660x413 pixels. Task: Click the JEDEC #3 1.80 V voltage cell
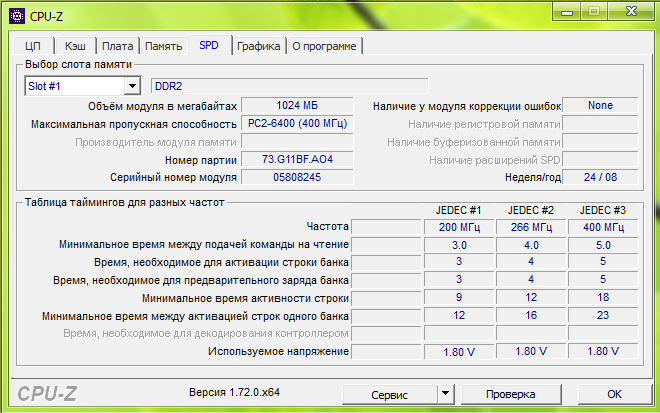pos(603,352)
